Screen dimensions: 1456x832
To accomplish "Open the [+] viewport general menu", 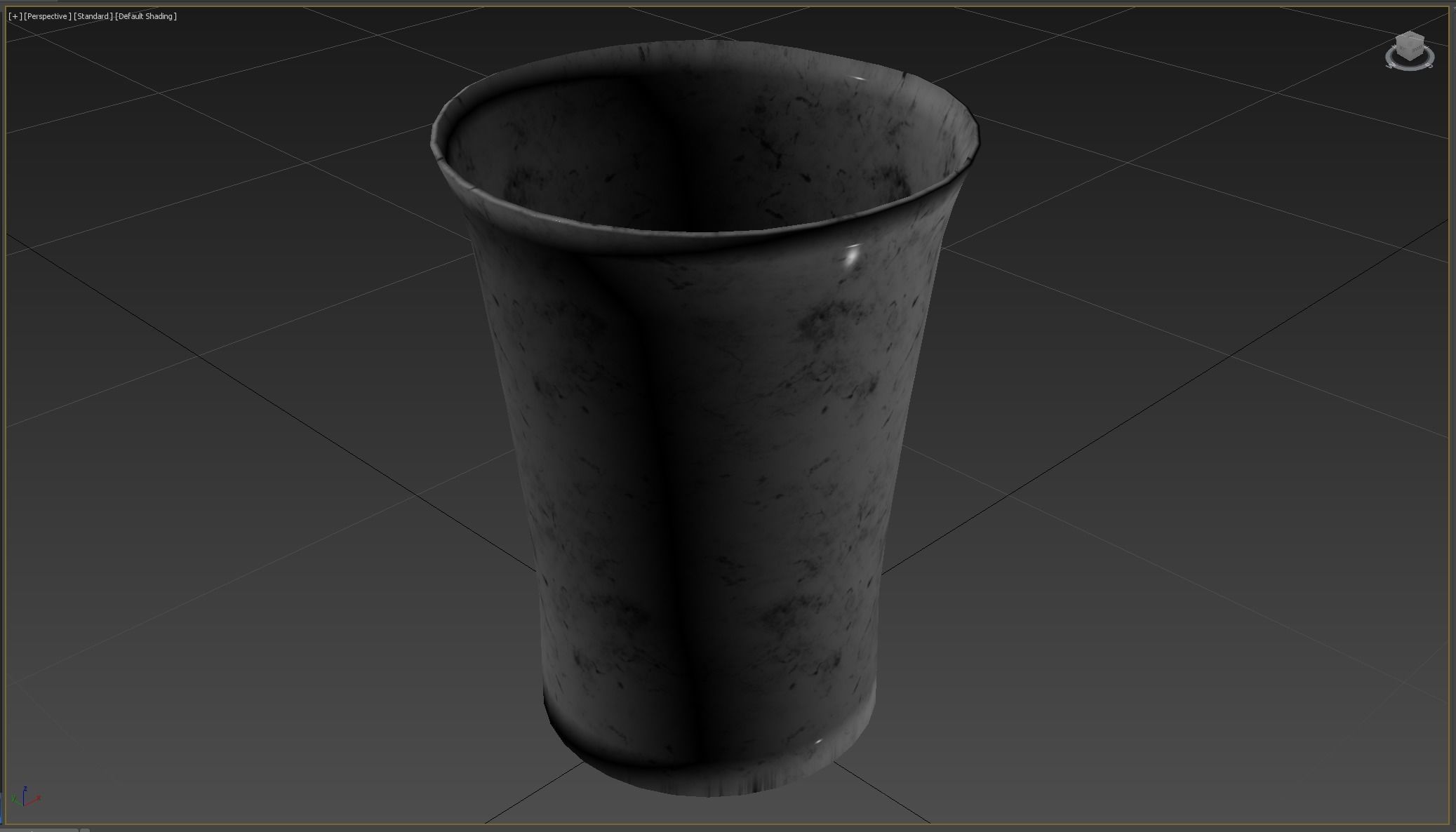I will [15, 16].
